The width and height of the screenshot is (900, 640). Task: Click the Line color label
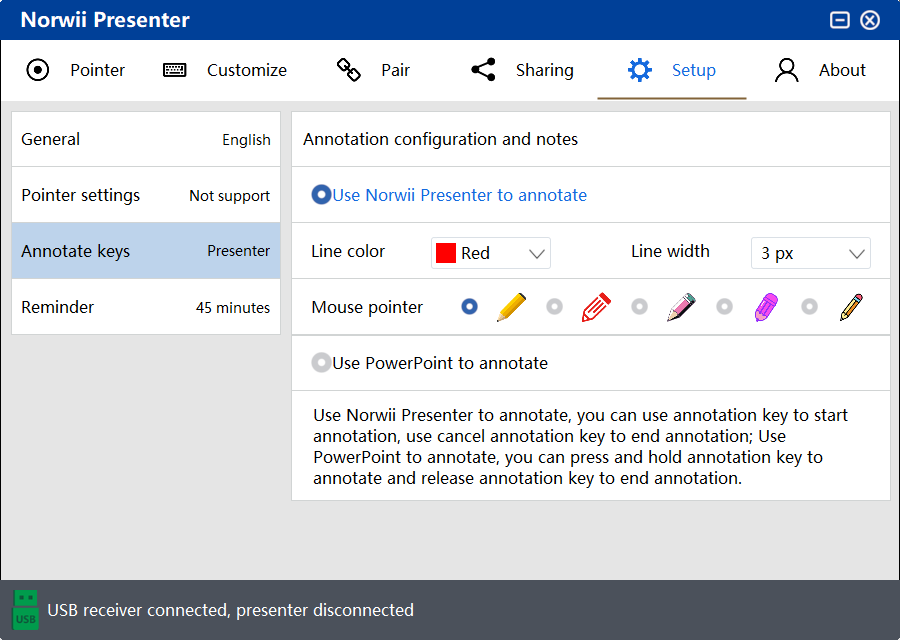348,251
